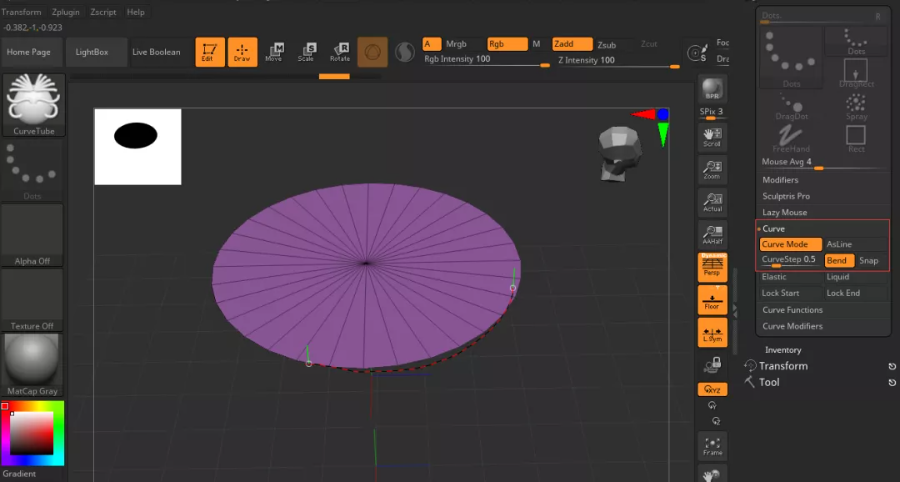Toggle XYZ rotation mode
Screen dimensions: 900x482
click(x=712, y=390)
